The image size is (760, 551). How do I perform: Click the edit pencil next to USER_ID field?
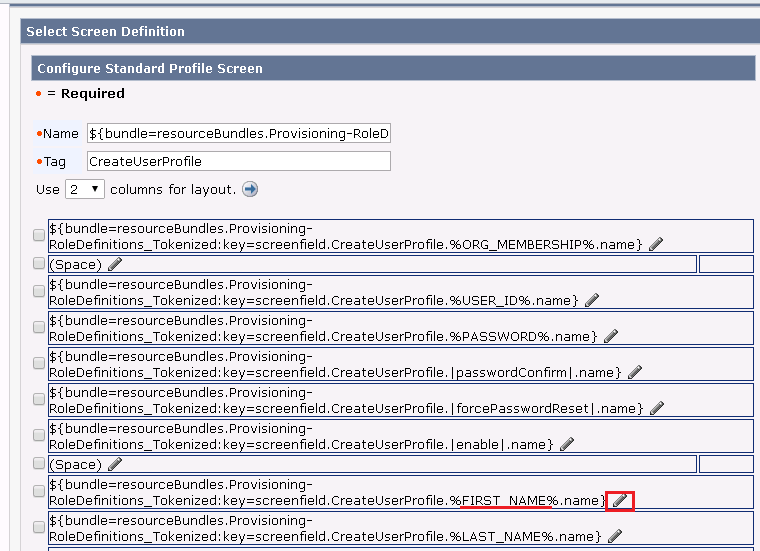(592, 300)
